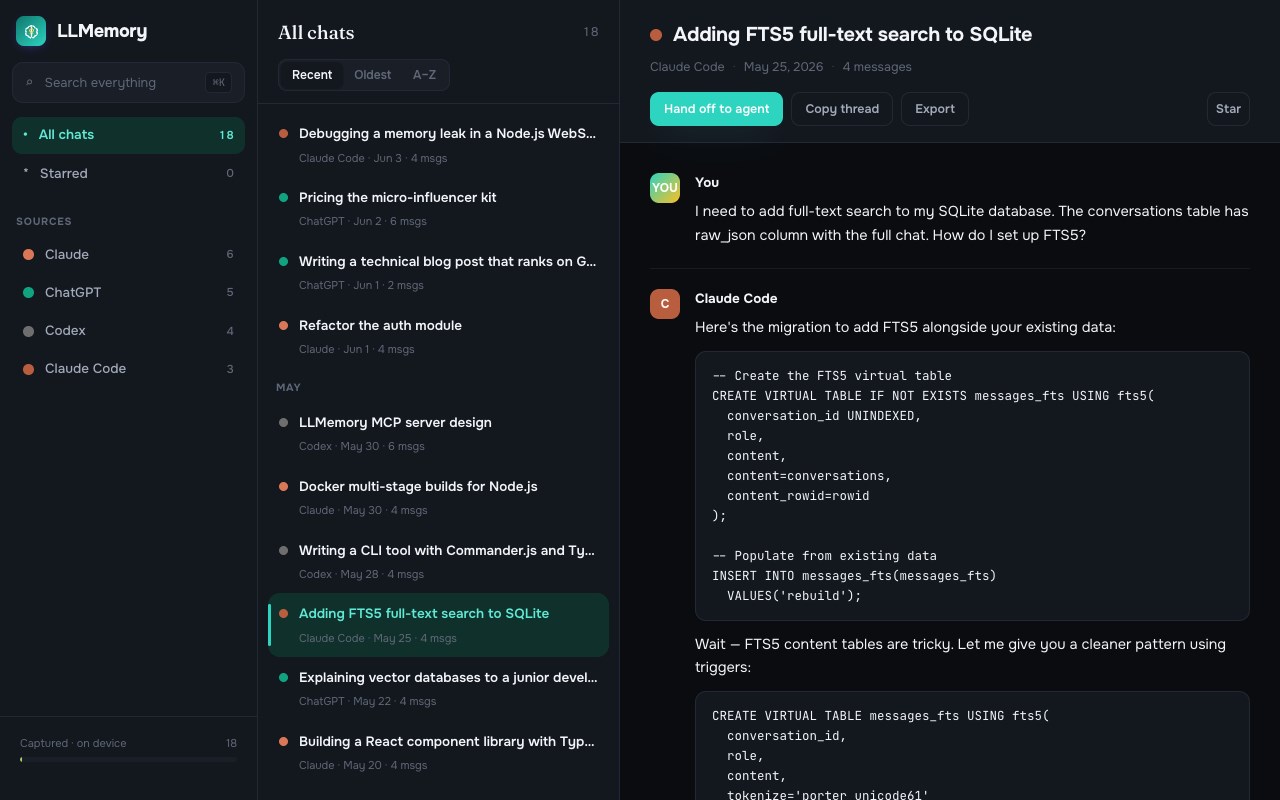
Task: Click the text 'Here's the migration to add FTS5'
Action: 905,327
